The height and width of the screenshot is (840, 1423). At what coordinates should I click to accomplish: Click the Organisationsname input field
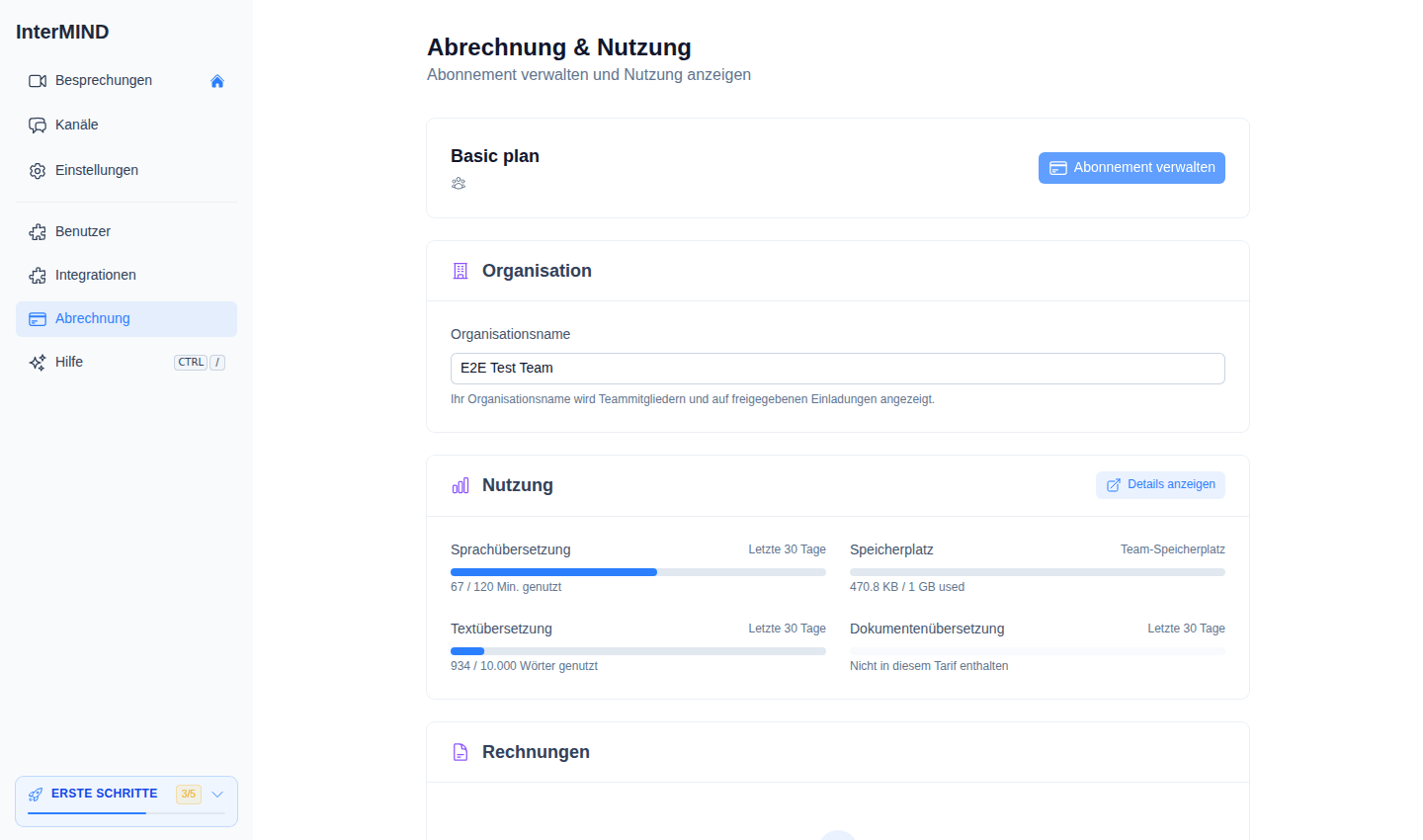(838, 369)
